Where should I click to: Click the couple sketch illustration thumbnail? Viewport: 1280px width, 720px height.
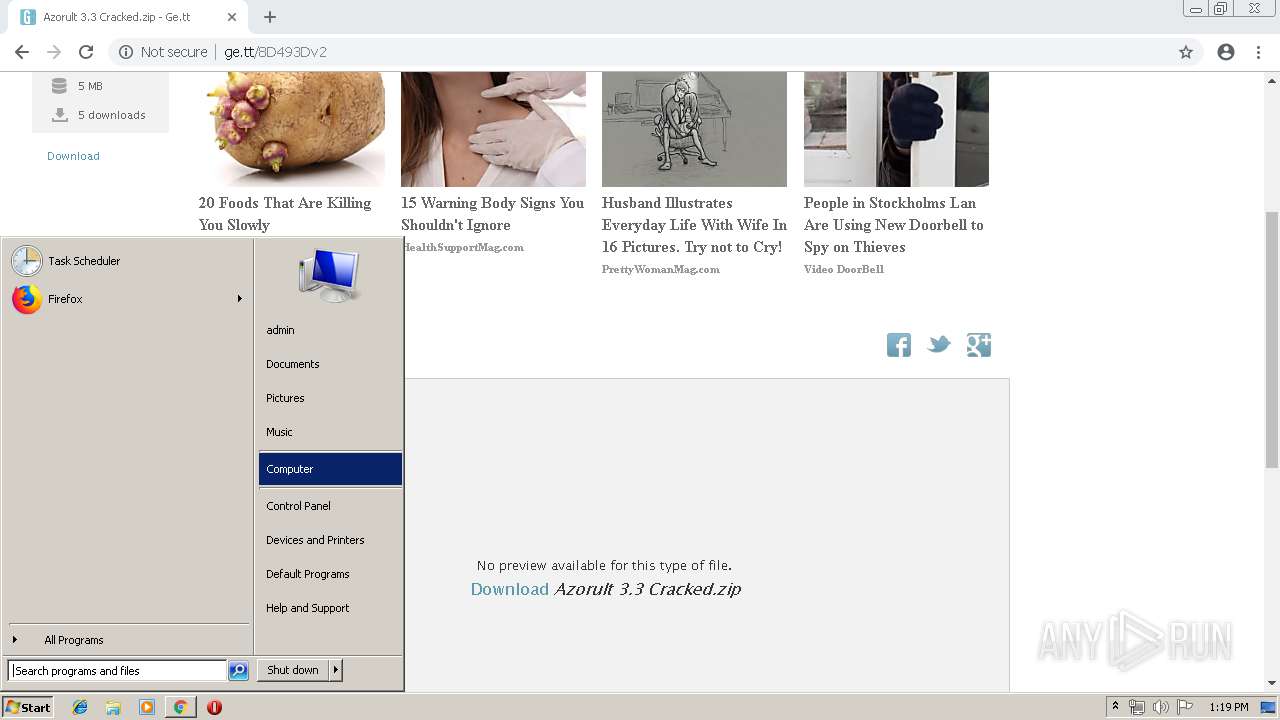click(x=694, y=129)
